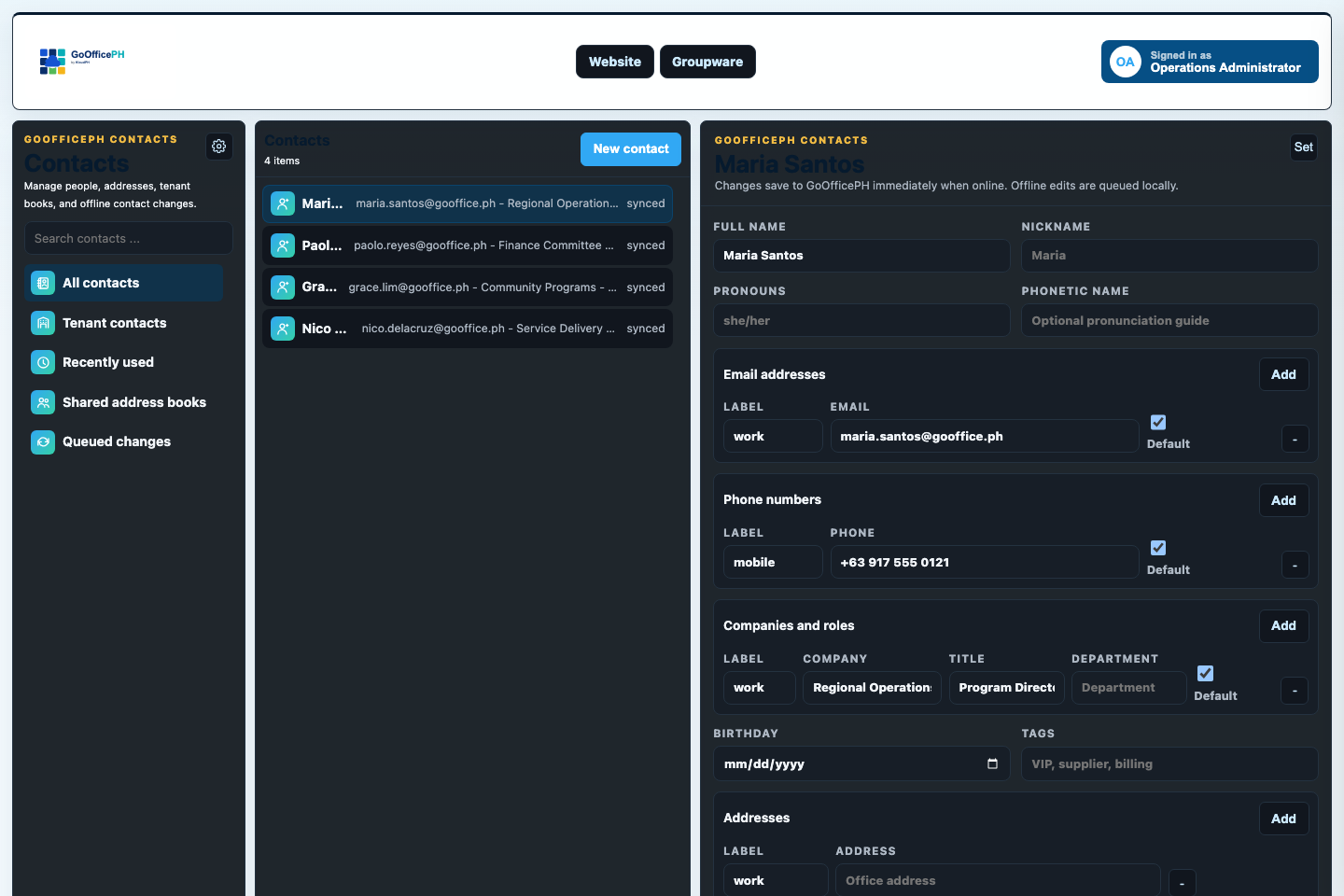Select the paolo.reyes@gooffice.ph contact row
1344x896 pixels.
click(468, 245)
